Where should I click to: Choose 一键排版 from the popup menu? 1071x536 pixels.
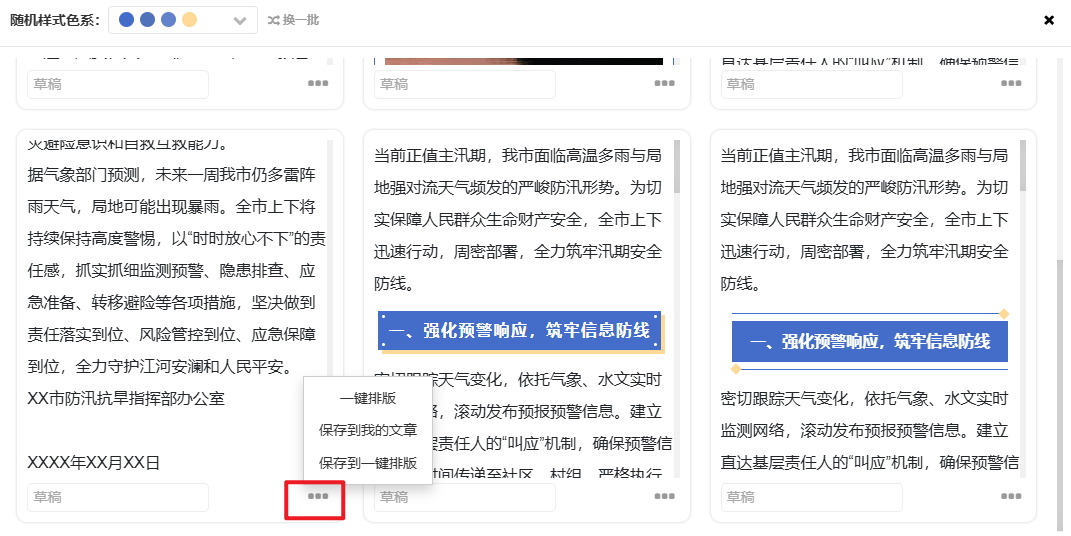tap(368, 398)
